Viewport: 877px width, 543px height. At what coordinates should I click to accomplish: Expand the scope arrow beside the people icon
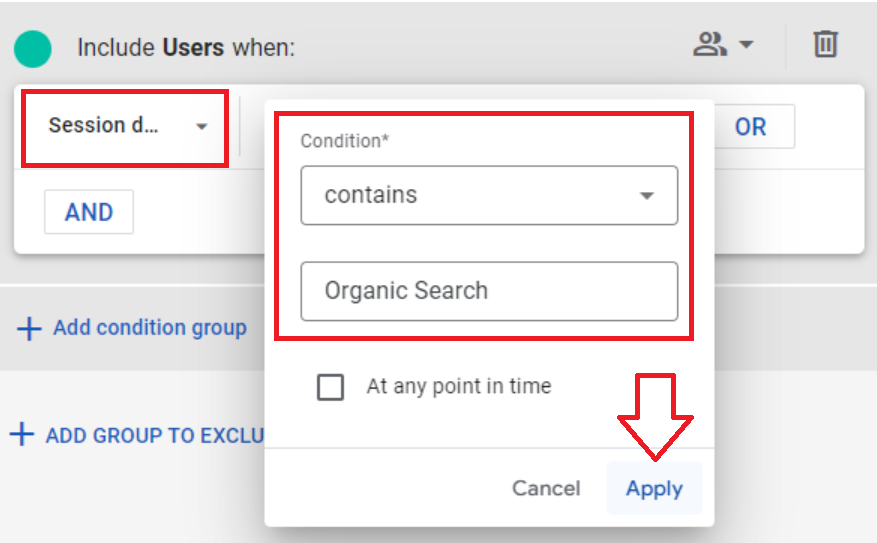coord(746,44)
